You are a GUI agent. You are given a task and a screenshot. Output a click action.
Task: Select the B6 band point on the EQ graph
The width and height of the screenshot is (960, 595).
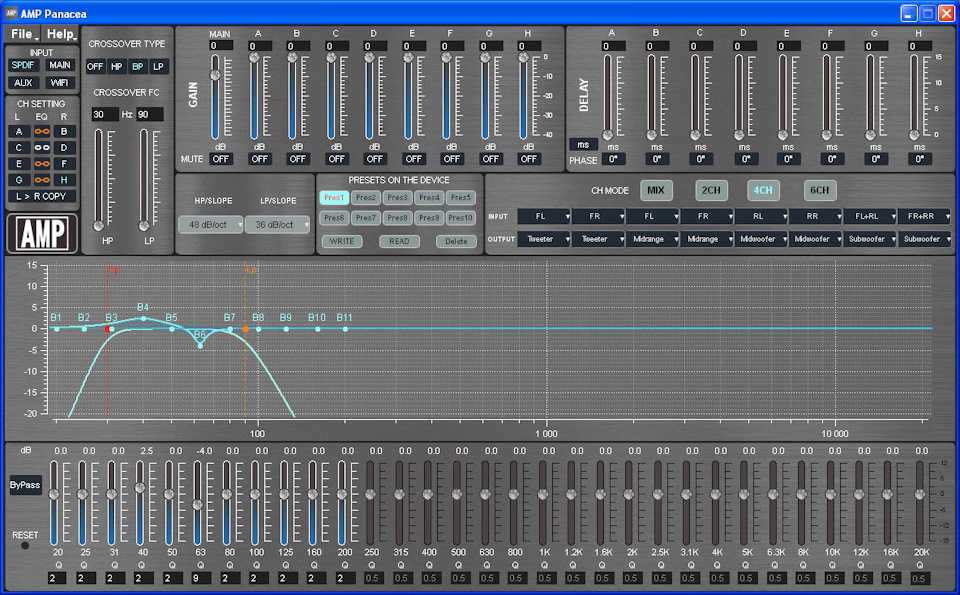point(200,346)
